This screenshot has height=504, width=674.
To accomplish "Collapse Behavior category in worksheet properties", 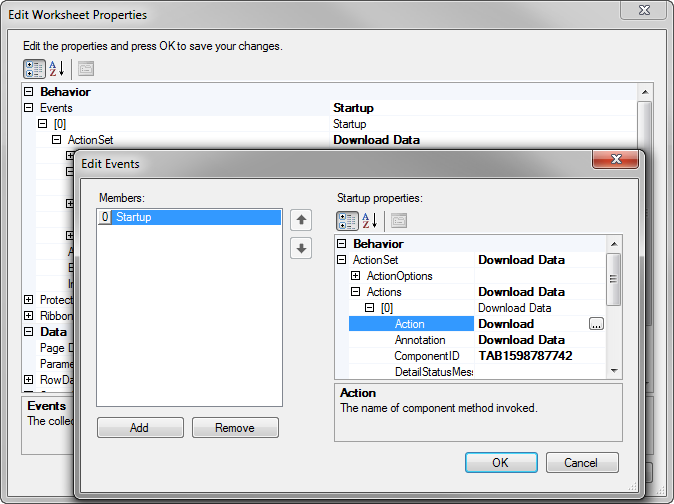I will pos(29,92).
